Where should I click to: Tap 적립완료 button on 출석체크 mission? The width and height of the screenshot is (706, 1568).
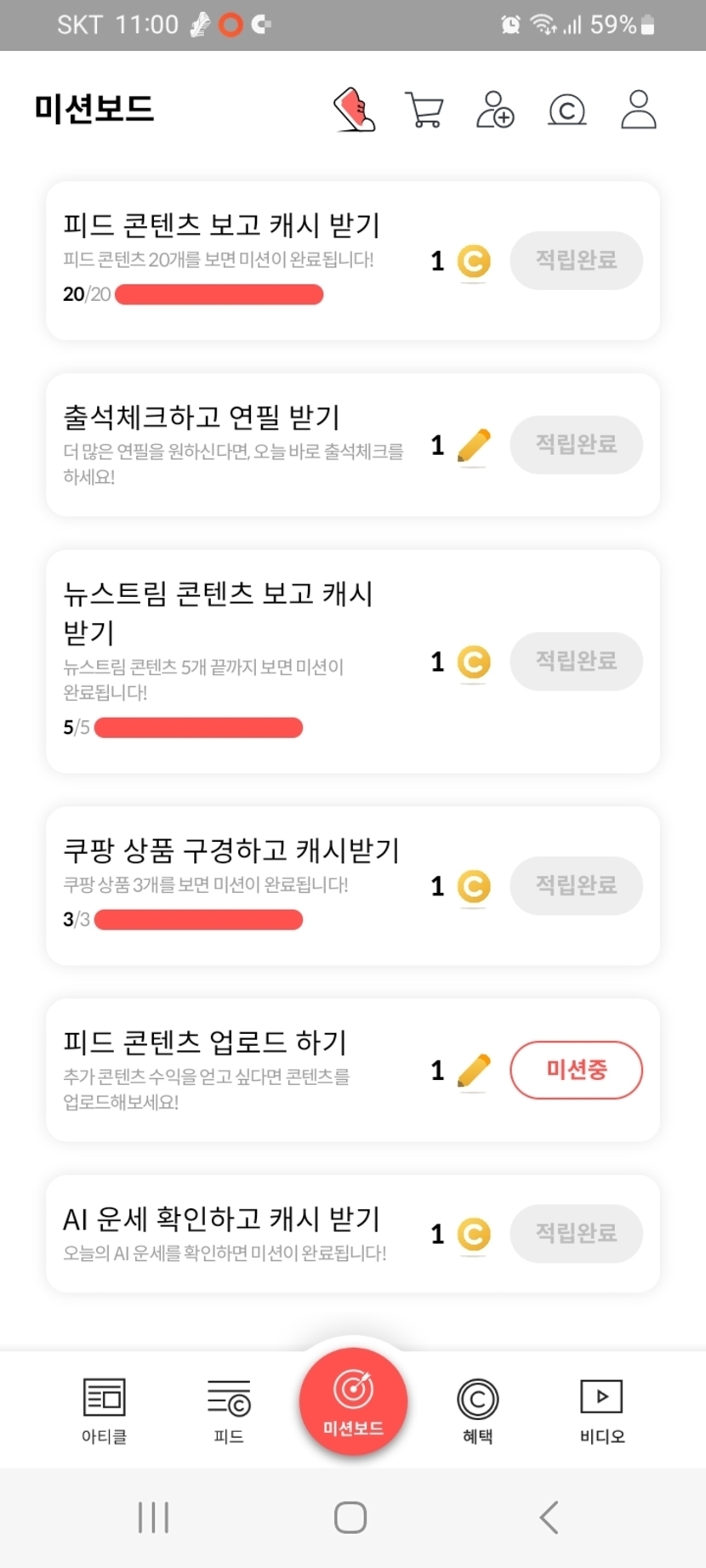tap(576, 444)
